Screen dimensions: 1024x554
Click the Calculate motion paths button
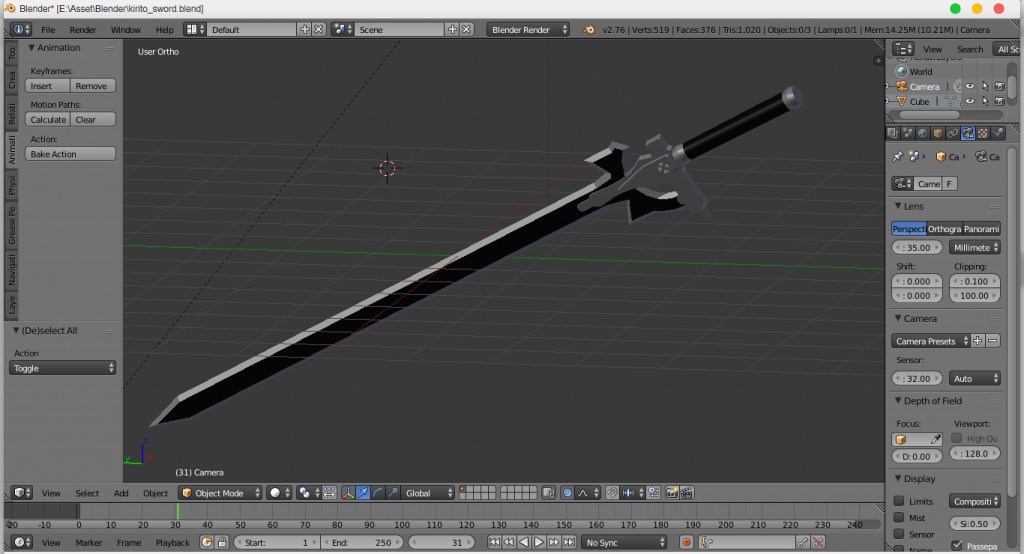48,120
